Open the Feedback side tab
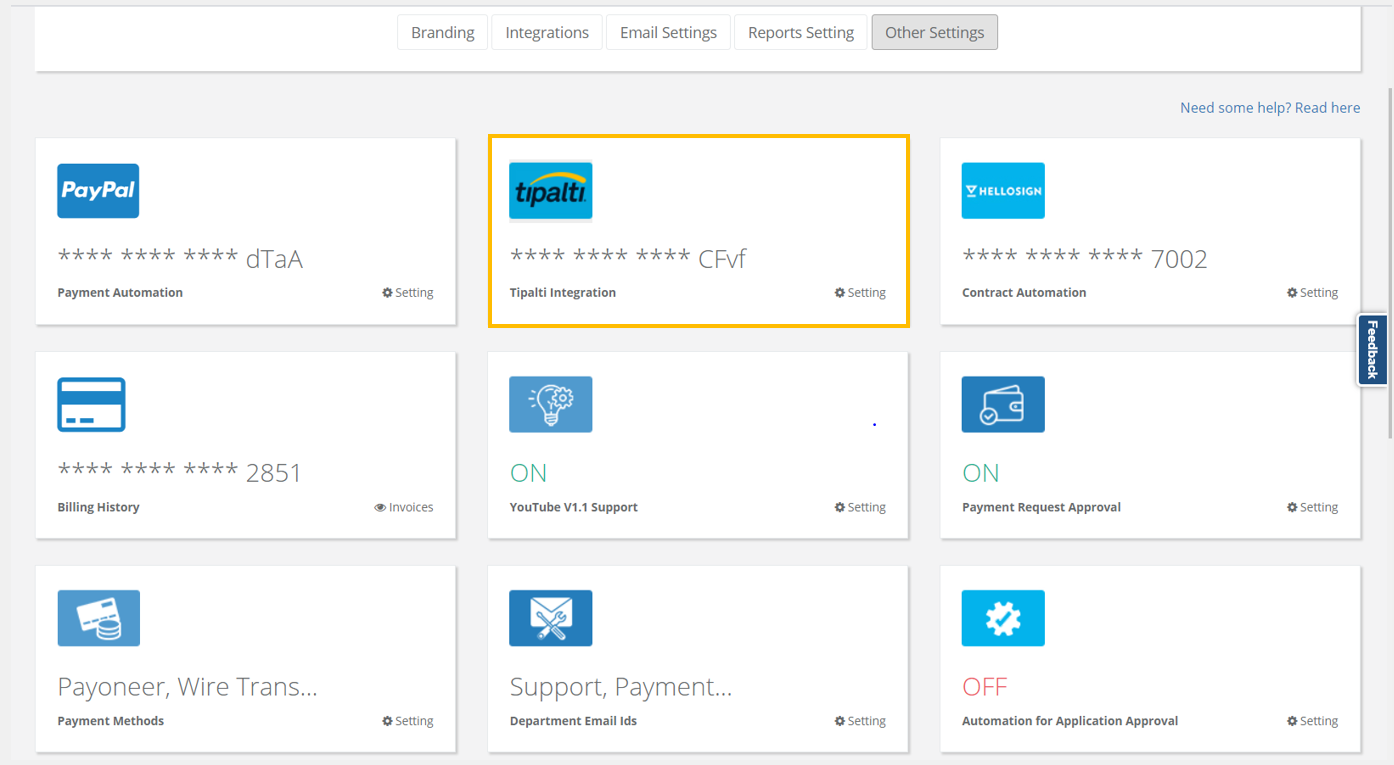This screenshot has height=765, width=1394. (1372, 349)
